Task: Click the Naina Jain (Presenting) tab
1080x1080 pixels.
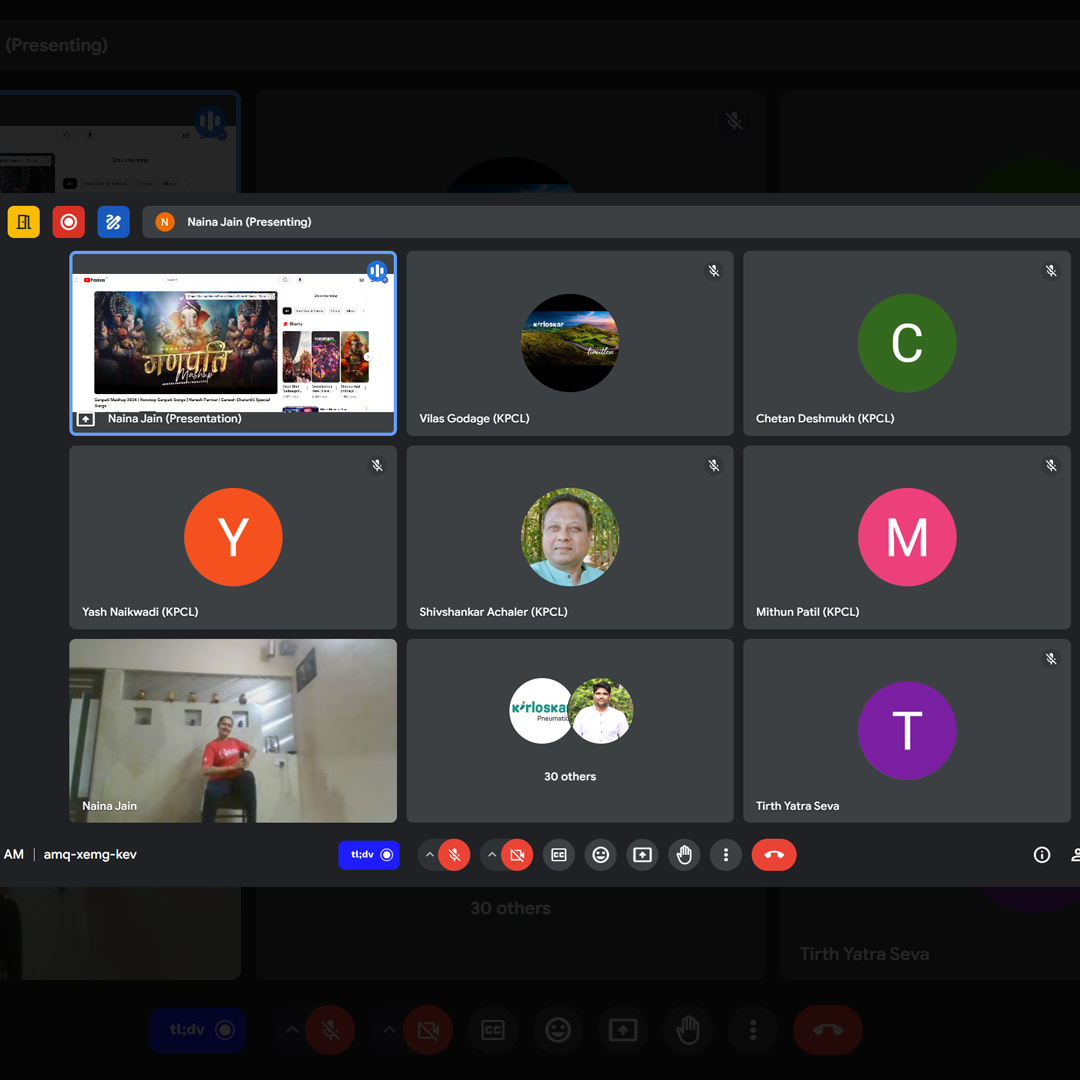Action: (248, 222)
